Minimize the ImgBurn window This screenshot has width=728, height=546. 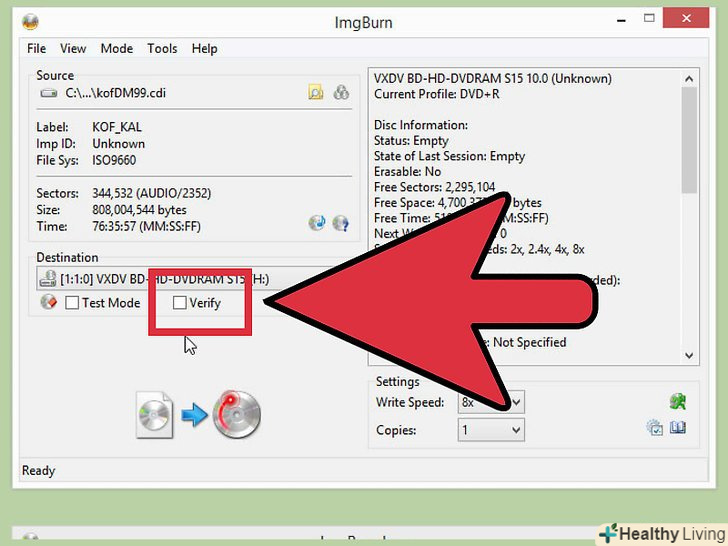click(x=621, y=20)
